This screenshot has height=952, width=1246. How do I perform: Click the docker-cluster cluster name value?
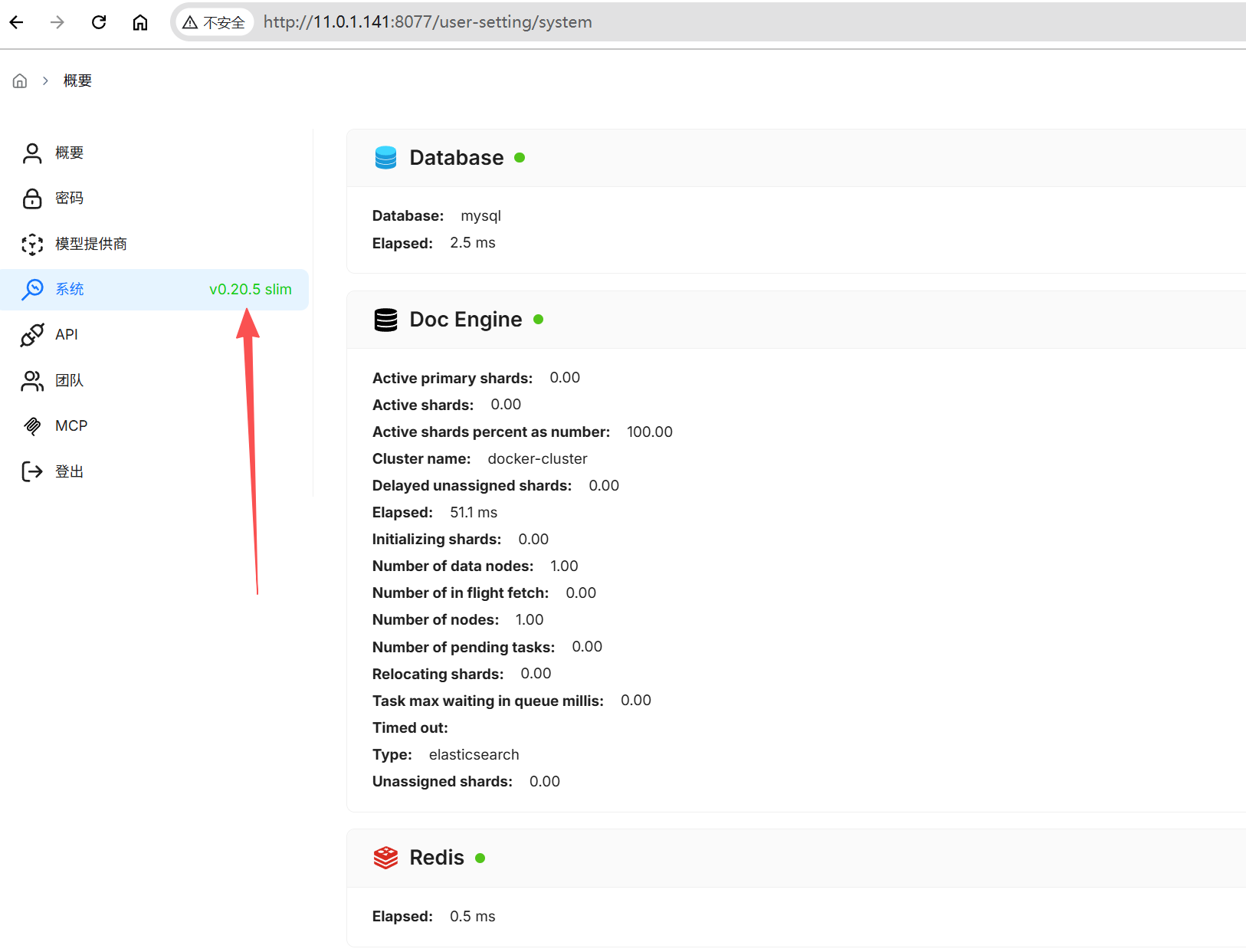[x=538, y=458]
